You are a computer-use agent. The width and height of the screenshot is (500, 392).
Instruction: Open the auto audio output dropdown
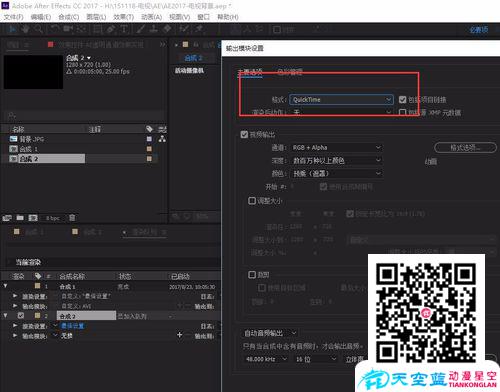270,333
